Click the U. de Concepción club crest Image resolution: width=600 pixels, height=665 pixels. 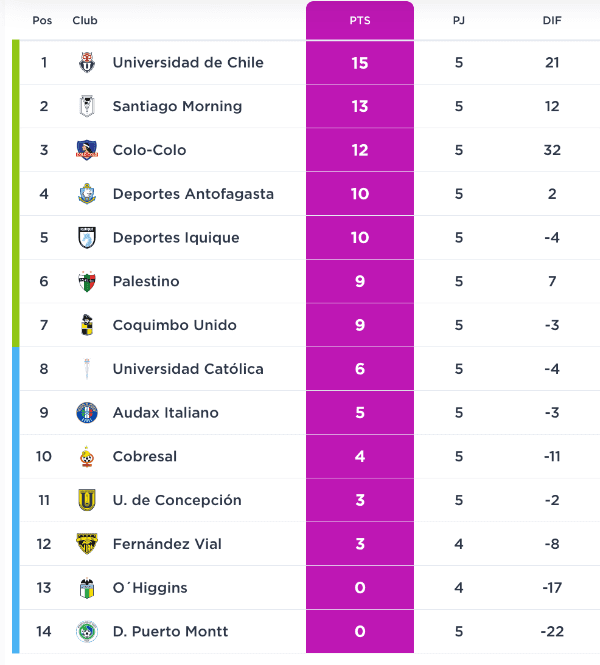click(87, 500)
